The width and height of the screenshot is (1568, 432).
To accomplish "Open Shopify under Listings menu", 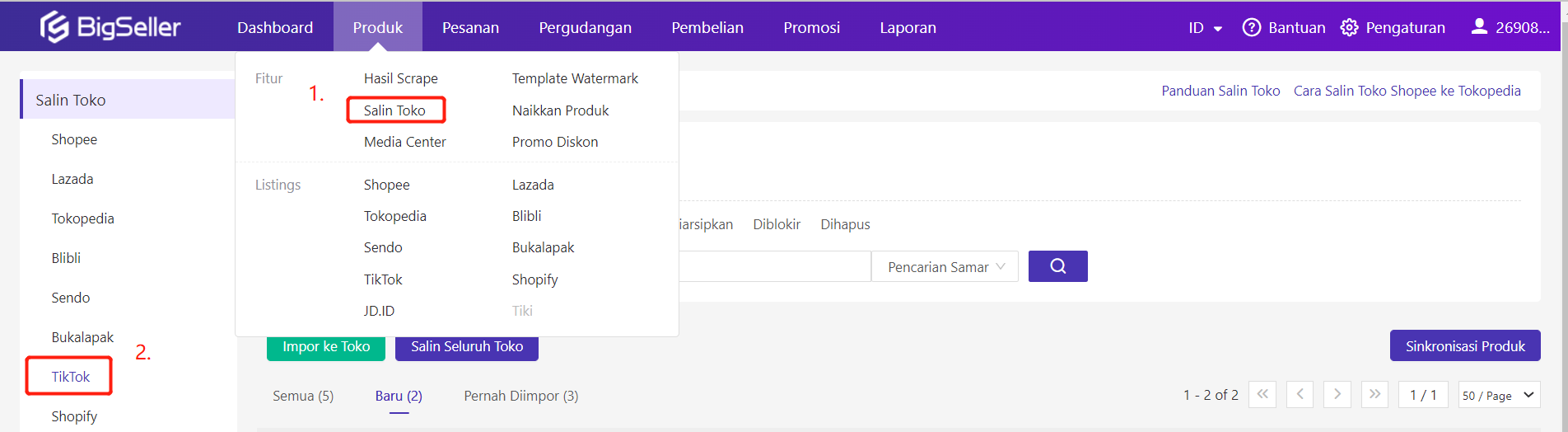I will [x=534, y=279].
